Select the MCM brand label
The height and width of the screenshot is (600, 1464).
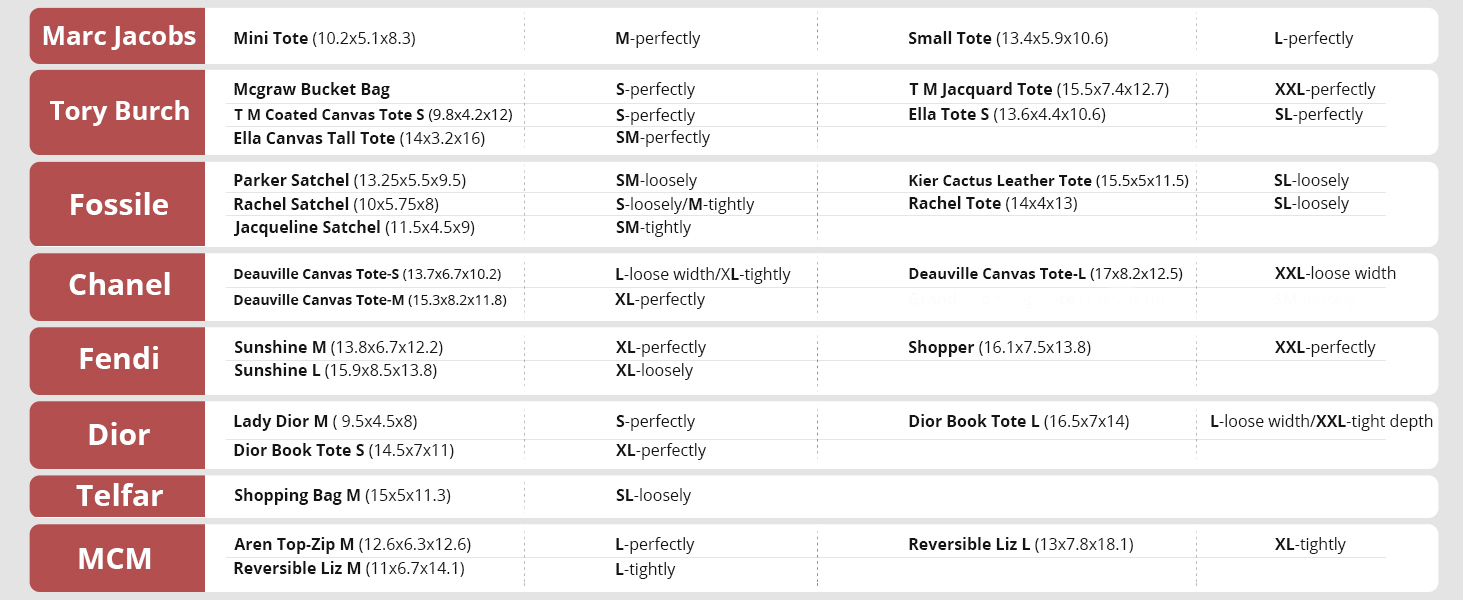(115, 558)
